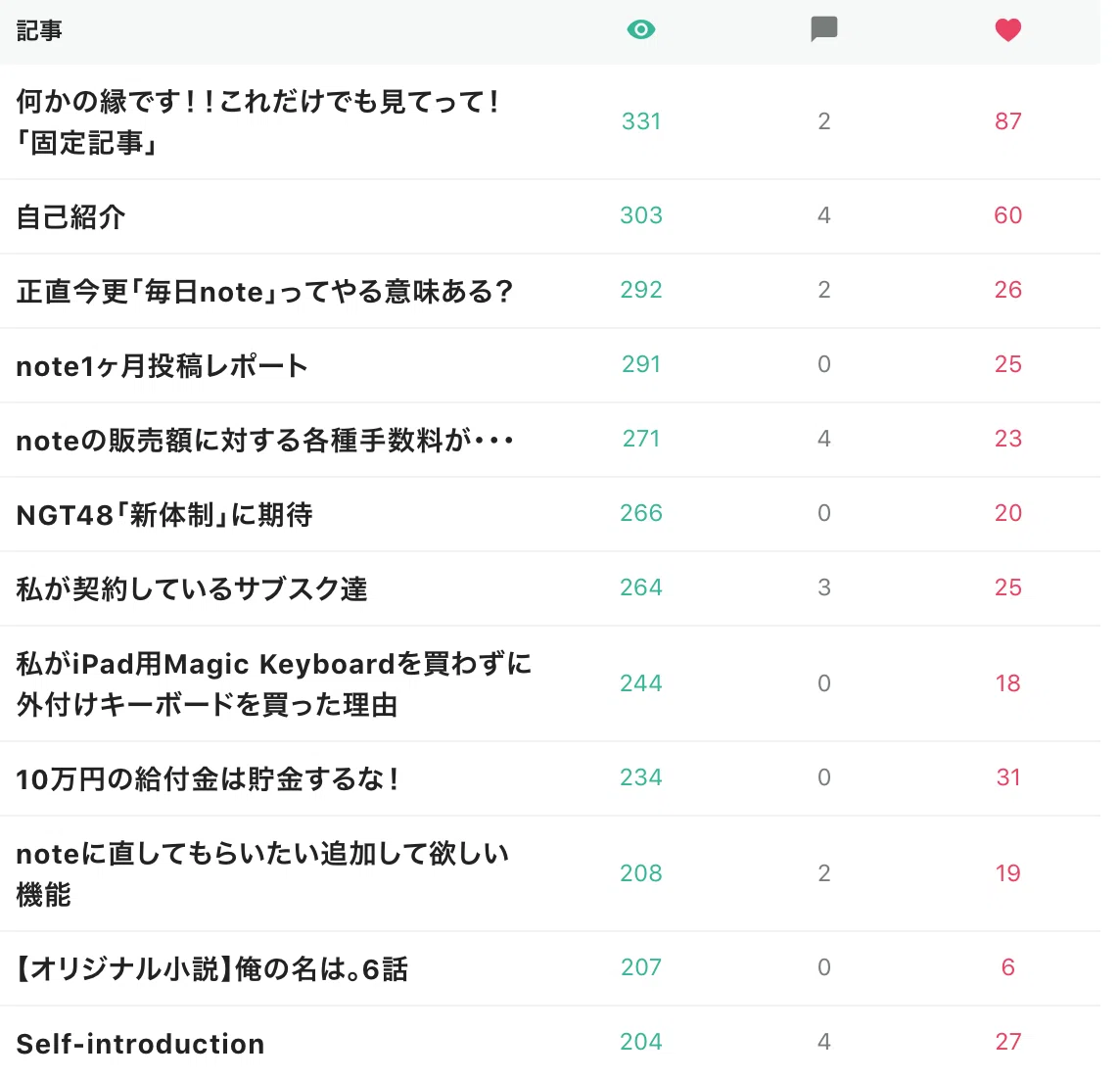Click the 331 view count

(x=640, y=120)
